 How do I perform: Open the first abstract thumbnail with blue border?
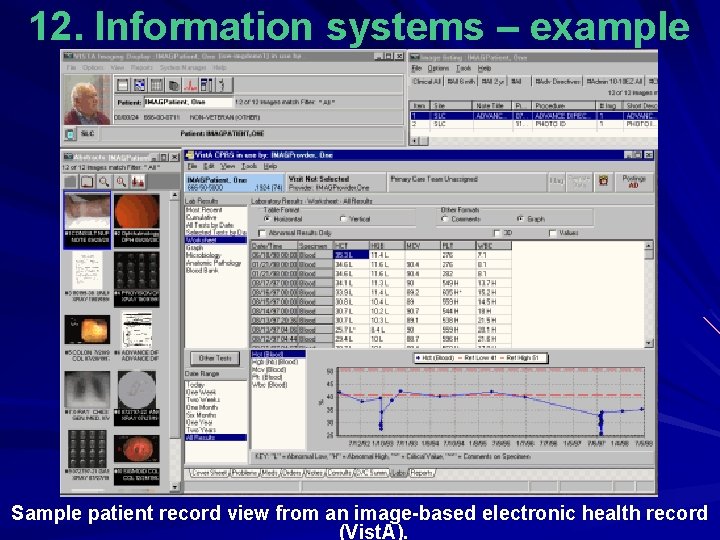click(87, 220)
